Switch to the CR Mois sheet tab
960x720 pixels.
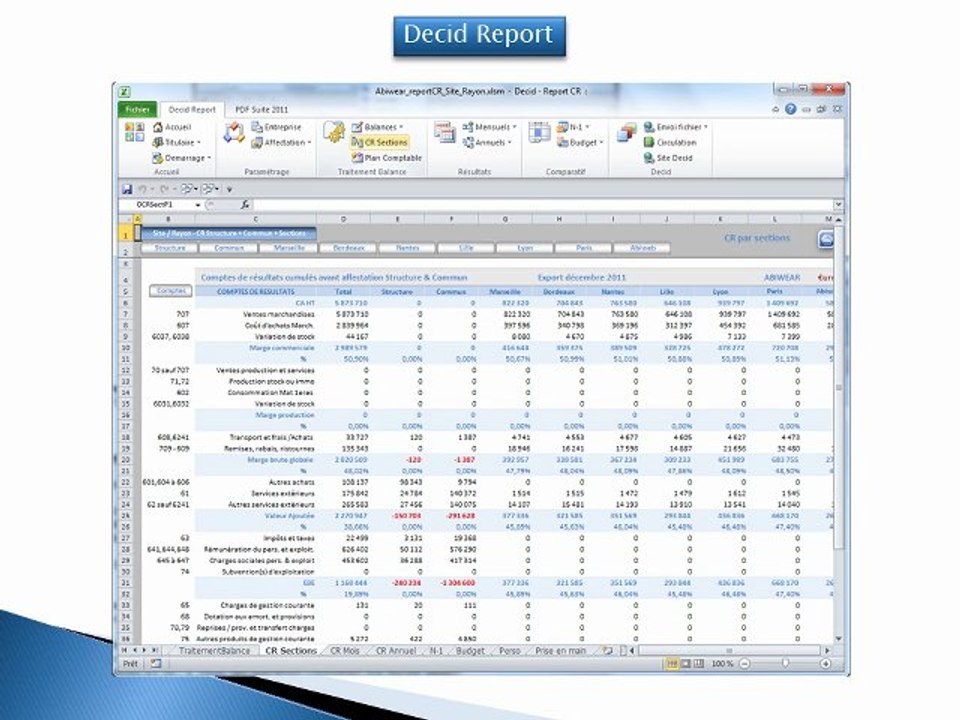tap(345, 651)
